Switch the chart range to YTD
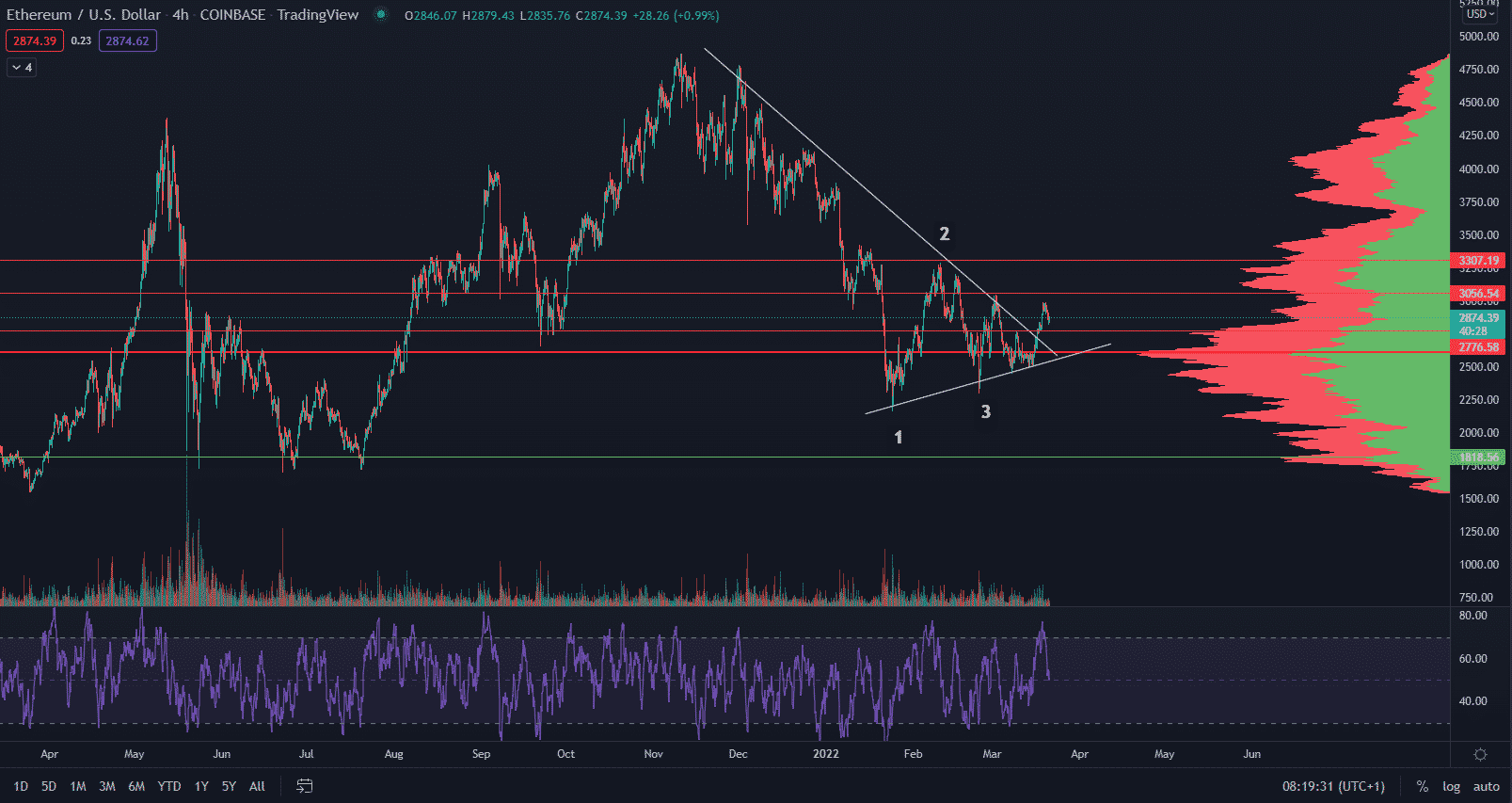 click(x=169, y=786)
